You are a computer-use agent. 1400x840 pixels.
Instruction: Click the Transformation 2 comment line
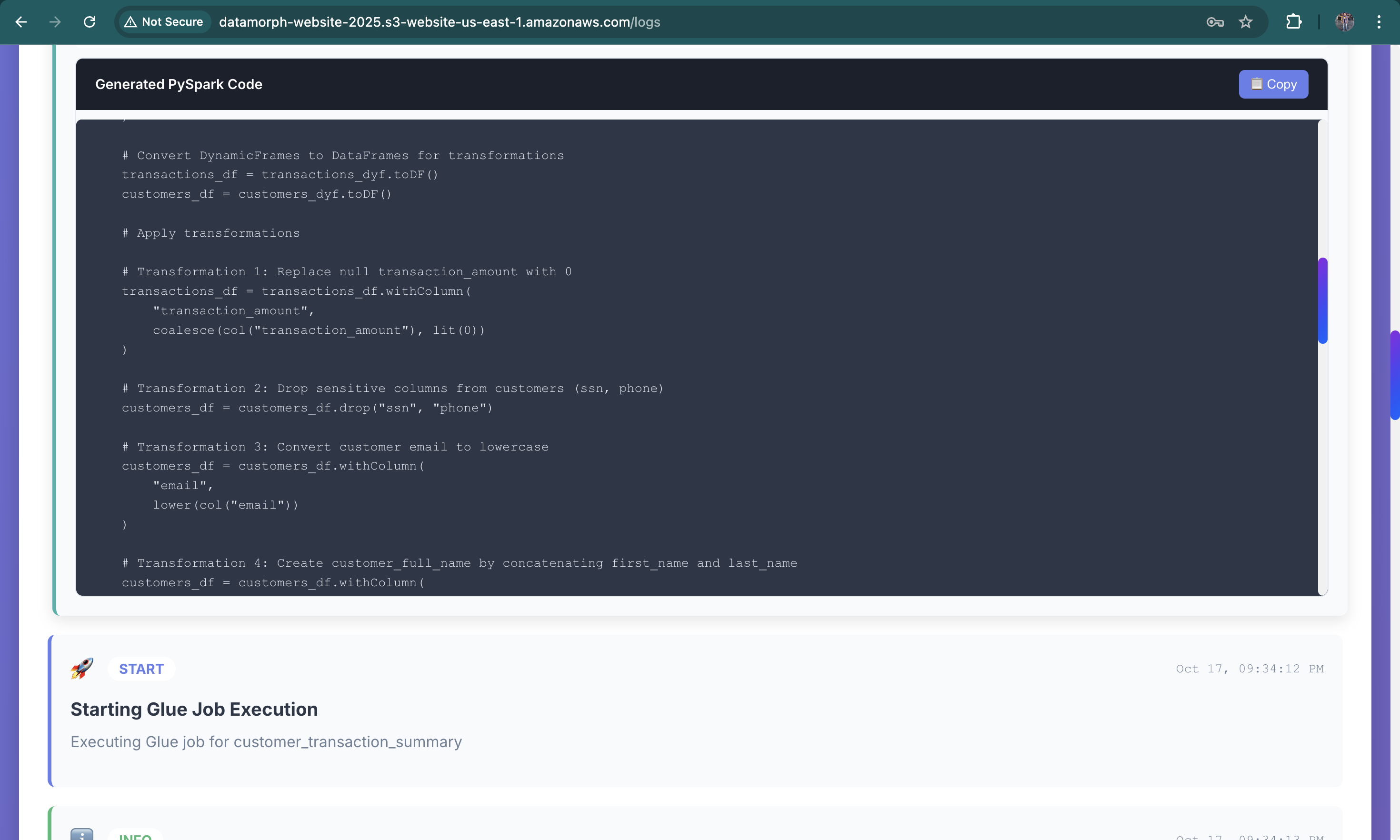392,388
